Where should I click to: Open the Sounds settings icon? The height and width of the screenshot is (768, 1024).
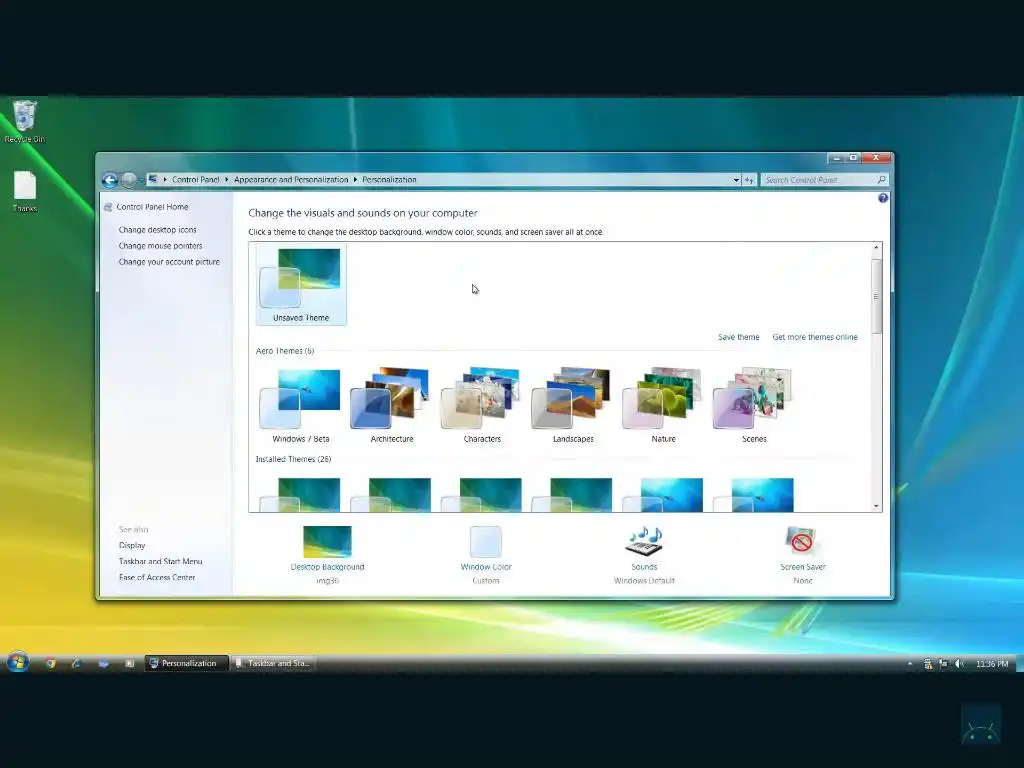point(644,541)
